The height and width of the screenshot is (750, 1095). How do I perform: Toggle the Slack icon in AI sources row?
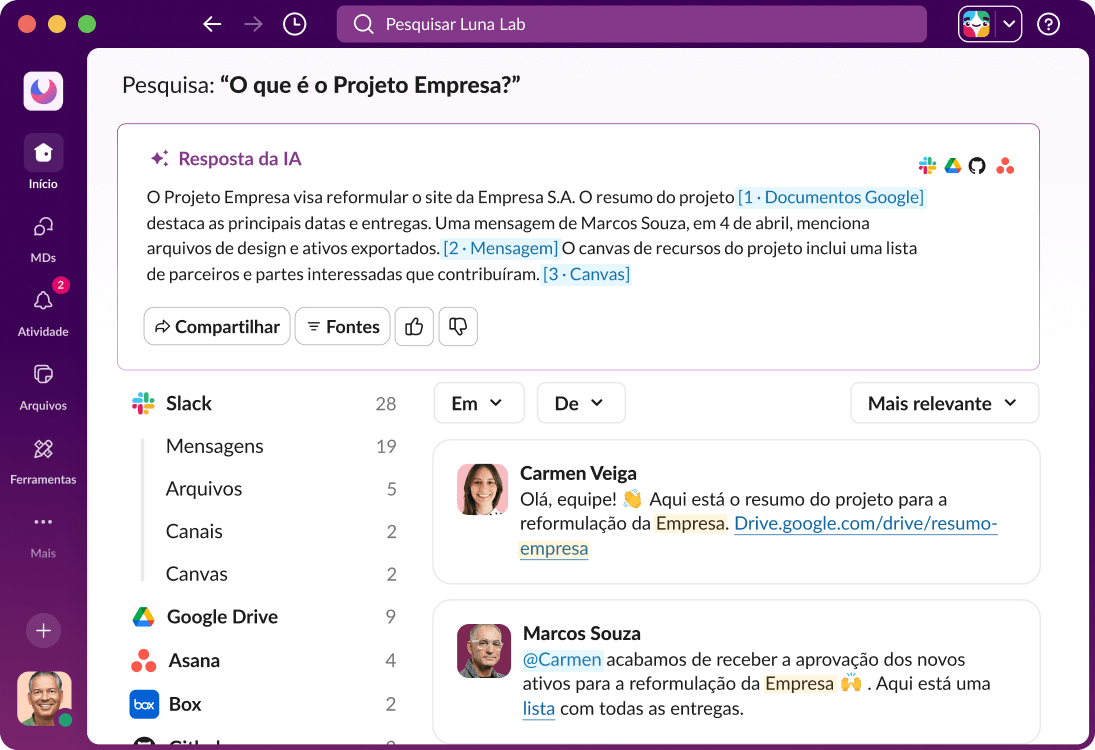(x=926, y=165)
